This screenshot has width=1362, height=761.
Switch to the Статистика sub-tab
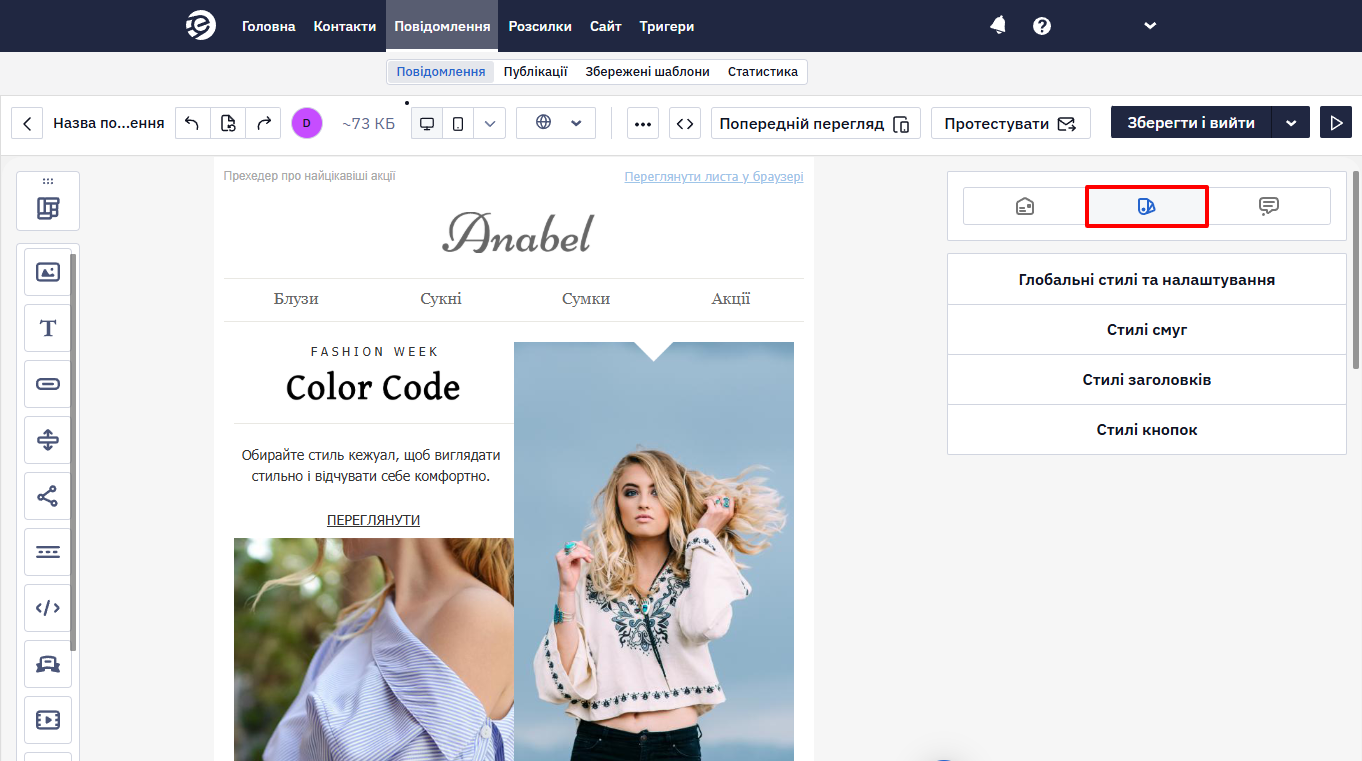[763, 72]
